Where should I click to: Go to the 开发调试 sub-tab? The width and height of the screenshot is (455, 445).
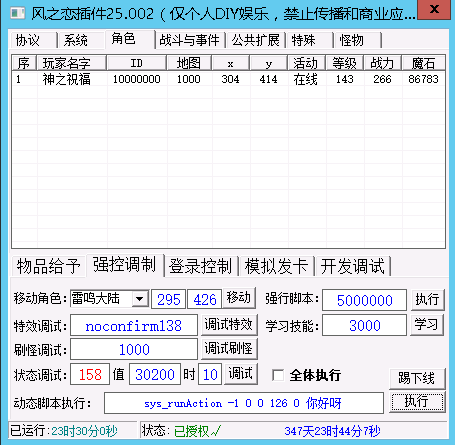pos(353,266)
